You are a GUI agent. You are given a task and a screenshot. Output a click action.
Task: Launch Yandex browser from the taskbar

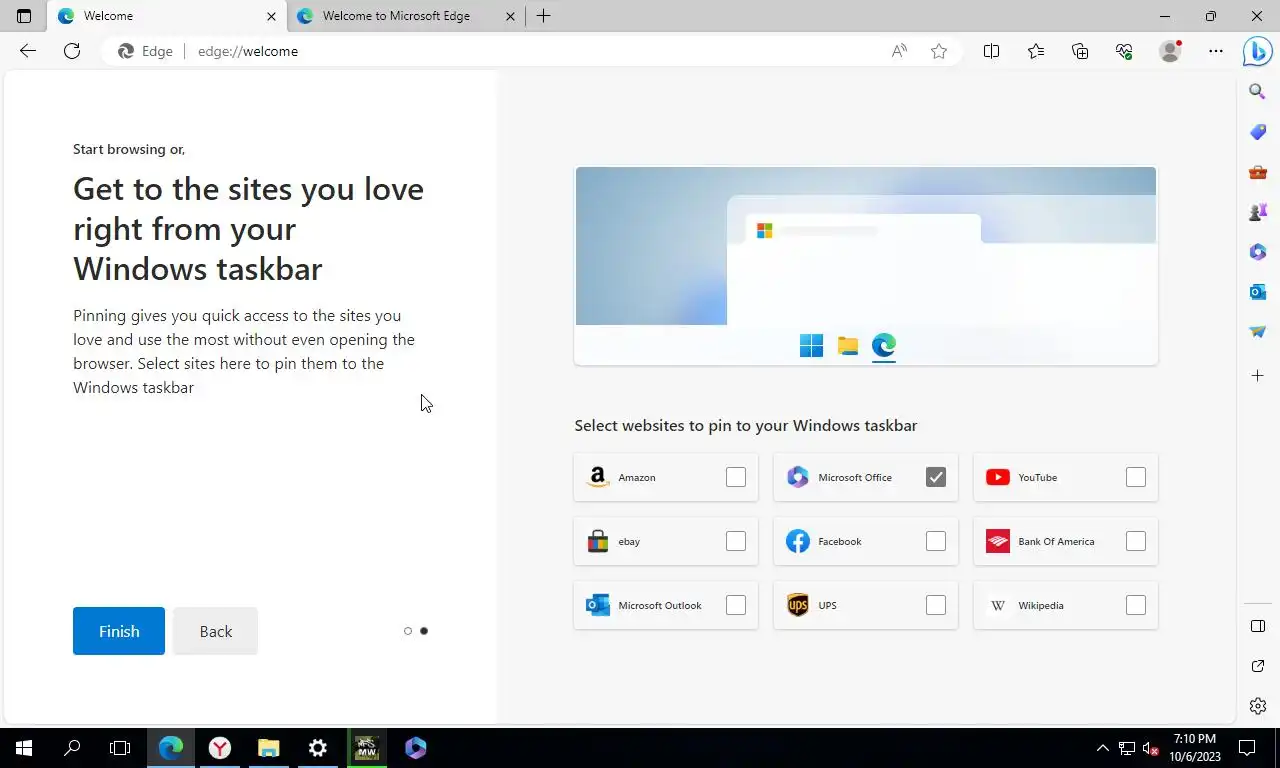pos(220,747)
